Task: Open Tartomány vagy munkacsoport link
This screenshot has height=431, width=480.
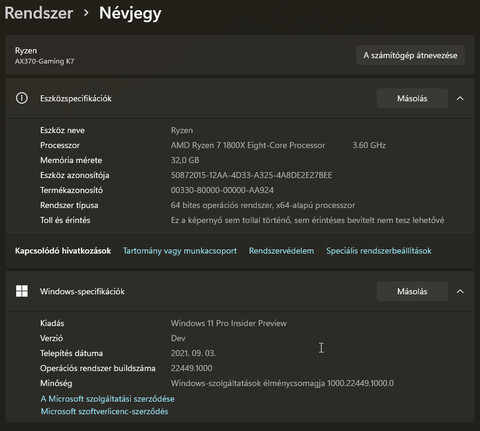Action: coord(180,251)
